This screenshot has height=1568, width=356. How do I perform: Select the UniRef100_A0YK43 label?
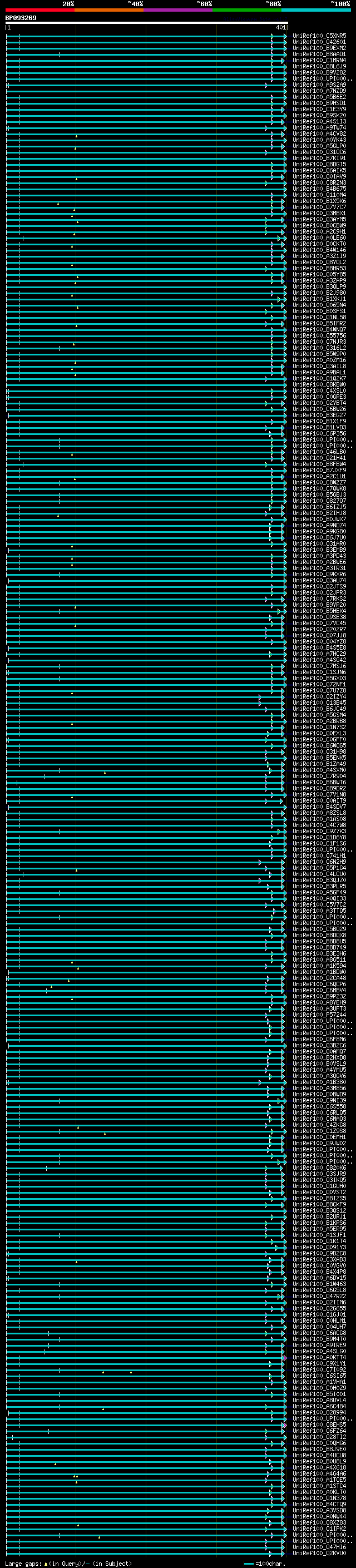point(319,140)
